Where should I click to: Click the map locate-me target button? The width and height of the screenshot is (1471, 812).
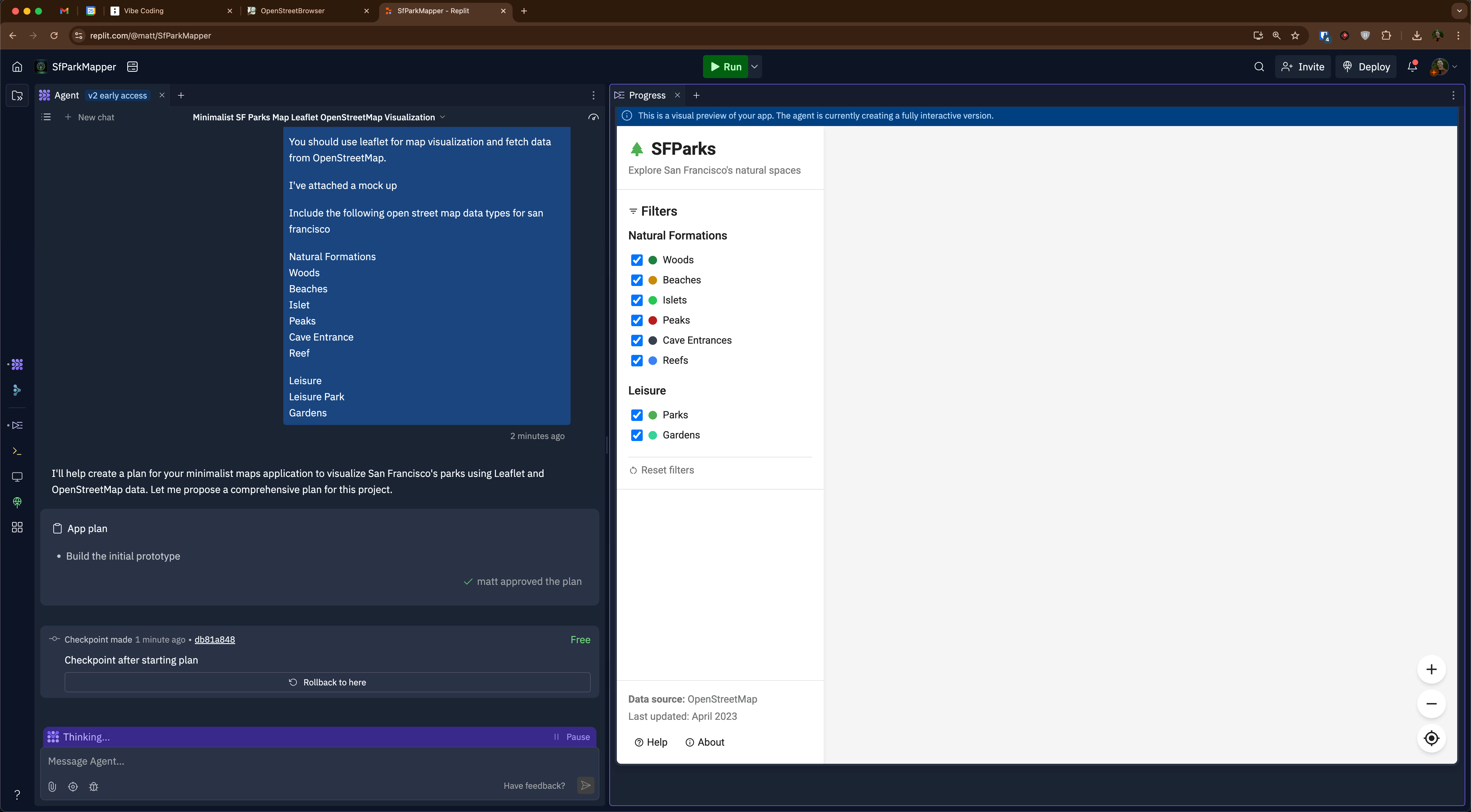click(x=1431, y=738)
